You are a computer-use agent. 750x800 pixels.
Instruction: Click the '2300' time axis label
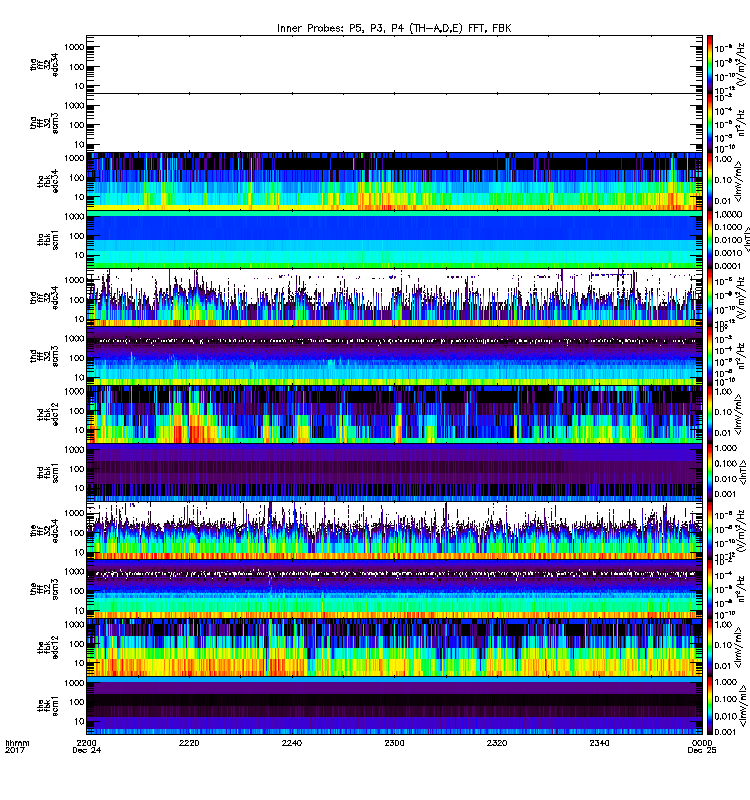pyautogui.click(x=394, y=743)
